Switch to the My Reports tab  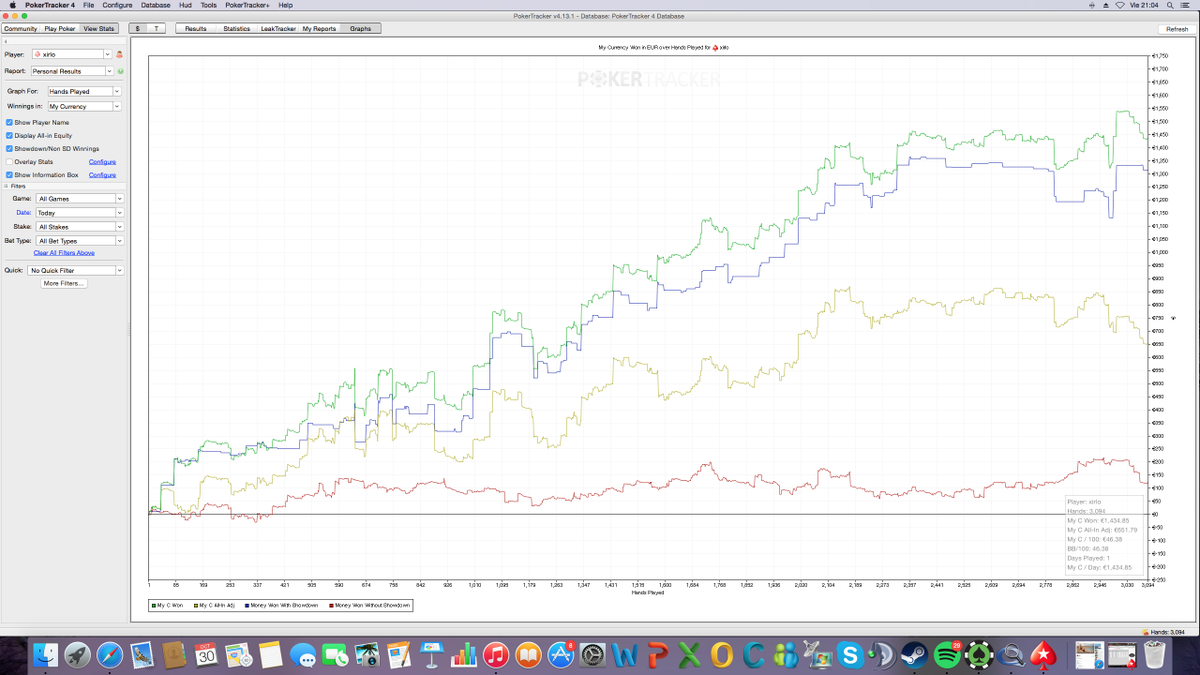pyautogui.click(x=319, y=28)
